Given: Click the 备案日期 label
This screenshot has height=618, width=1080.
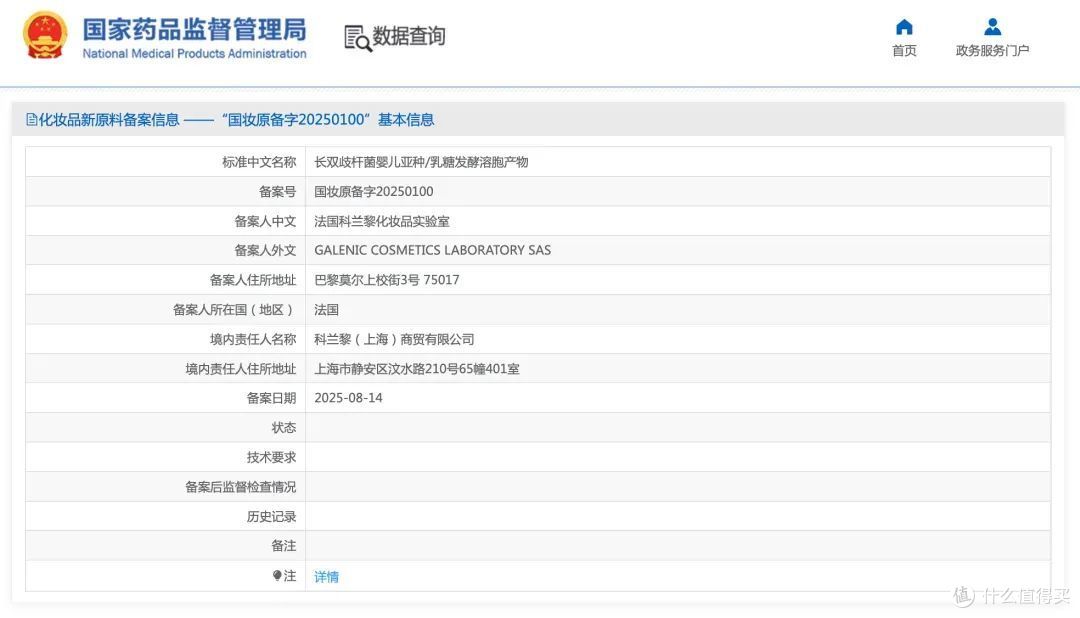Looking at the screenshot, I should [x=271, y=398].
